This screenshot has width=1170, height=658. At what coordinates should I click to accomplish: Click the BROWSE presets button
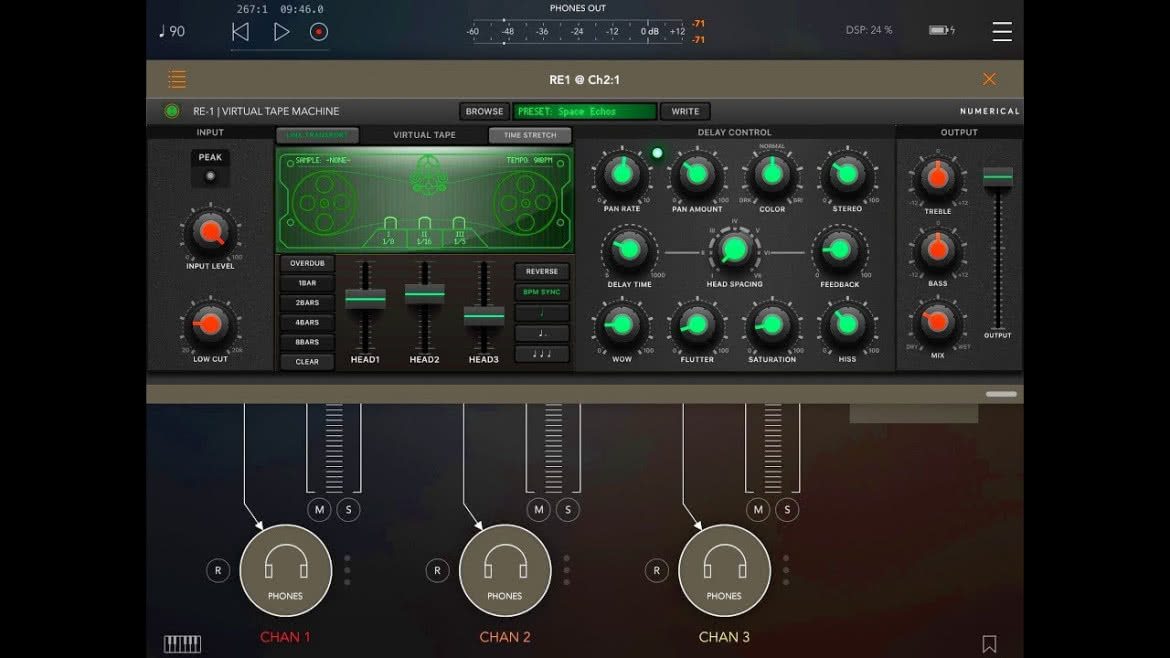point(484,111)
